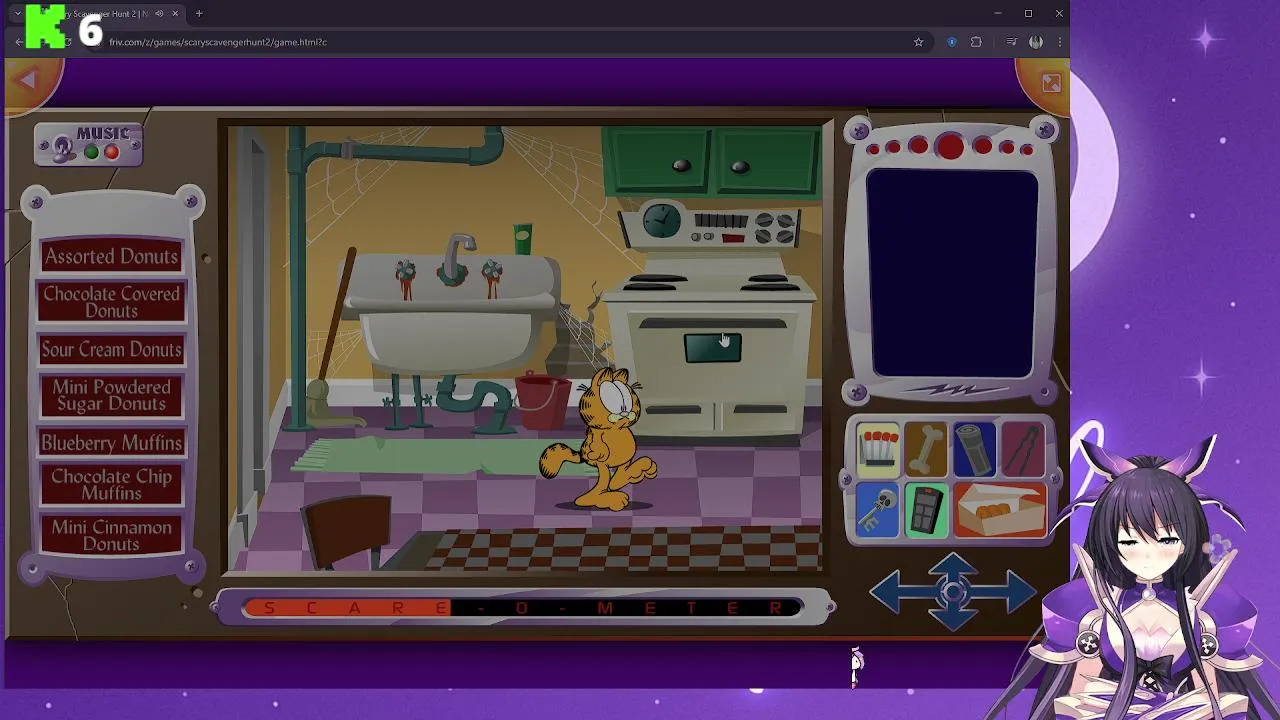Open the right green cabinet door
The height and width of the screenshot is (720, 1280).
pos(768,160)
